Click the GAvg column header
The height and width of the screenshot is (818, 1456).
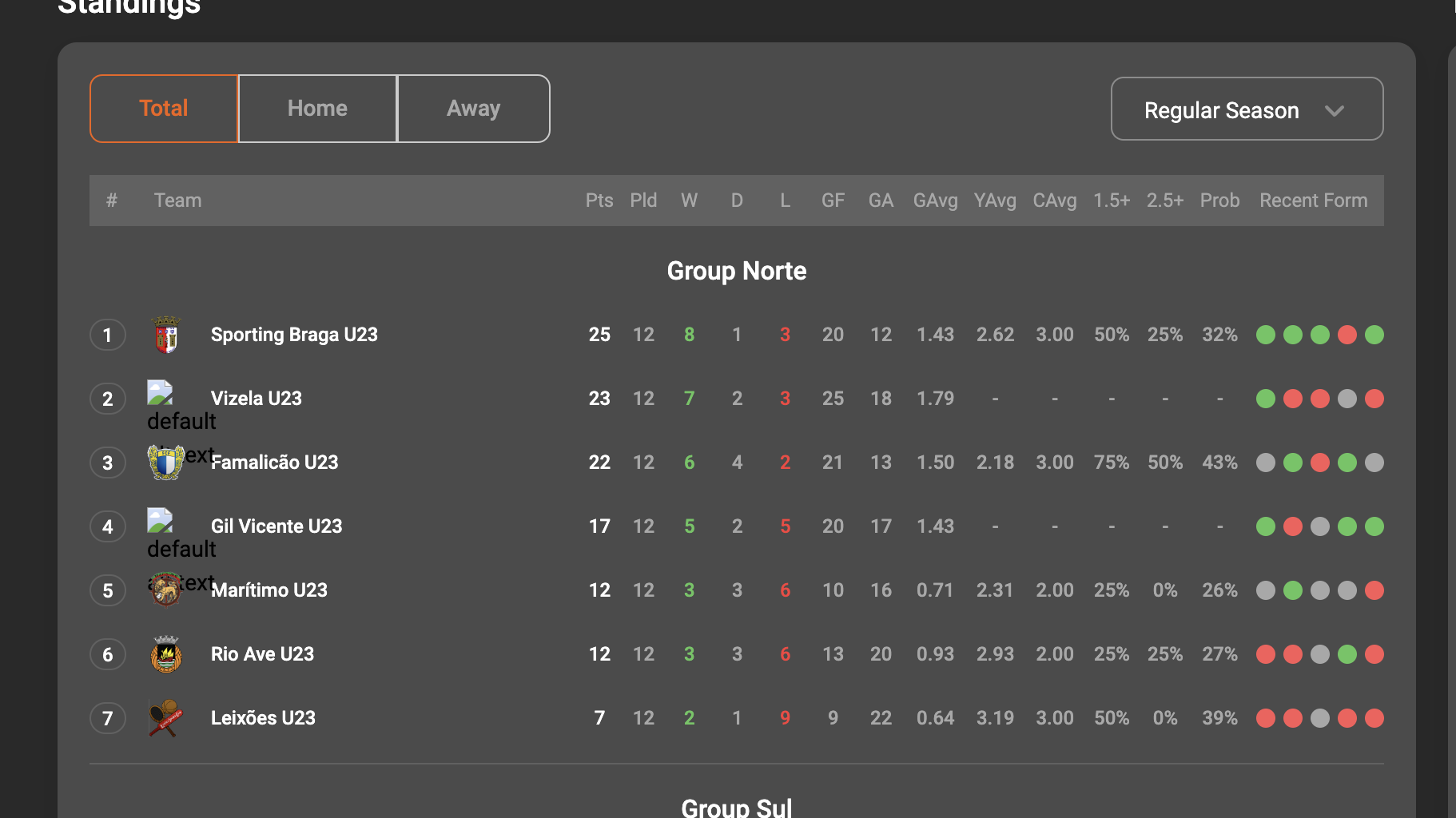point(934,200)
